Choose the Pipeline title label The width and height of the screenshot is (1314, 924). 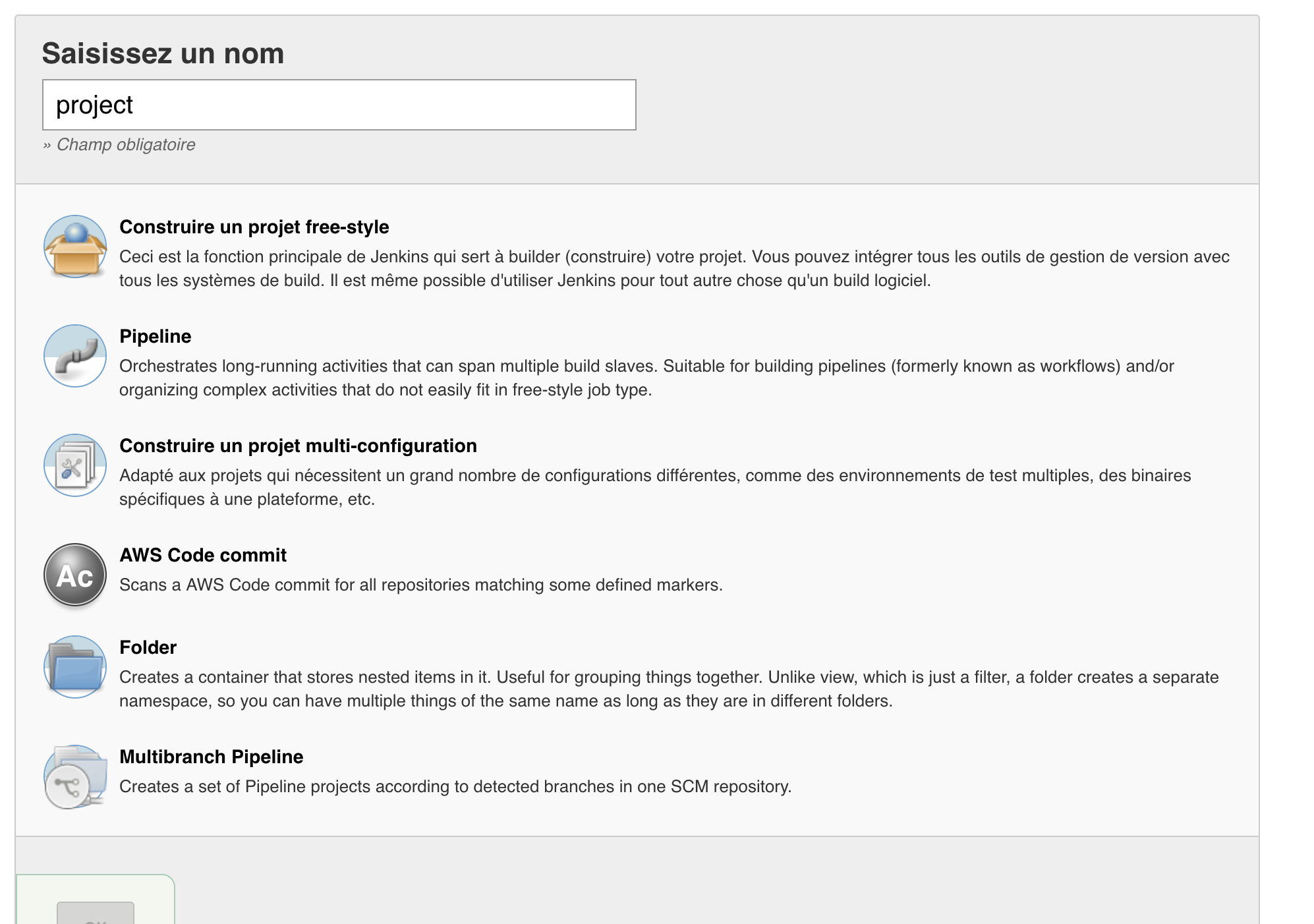155,336
